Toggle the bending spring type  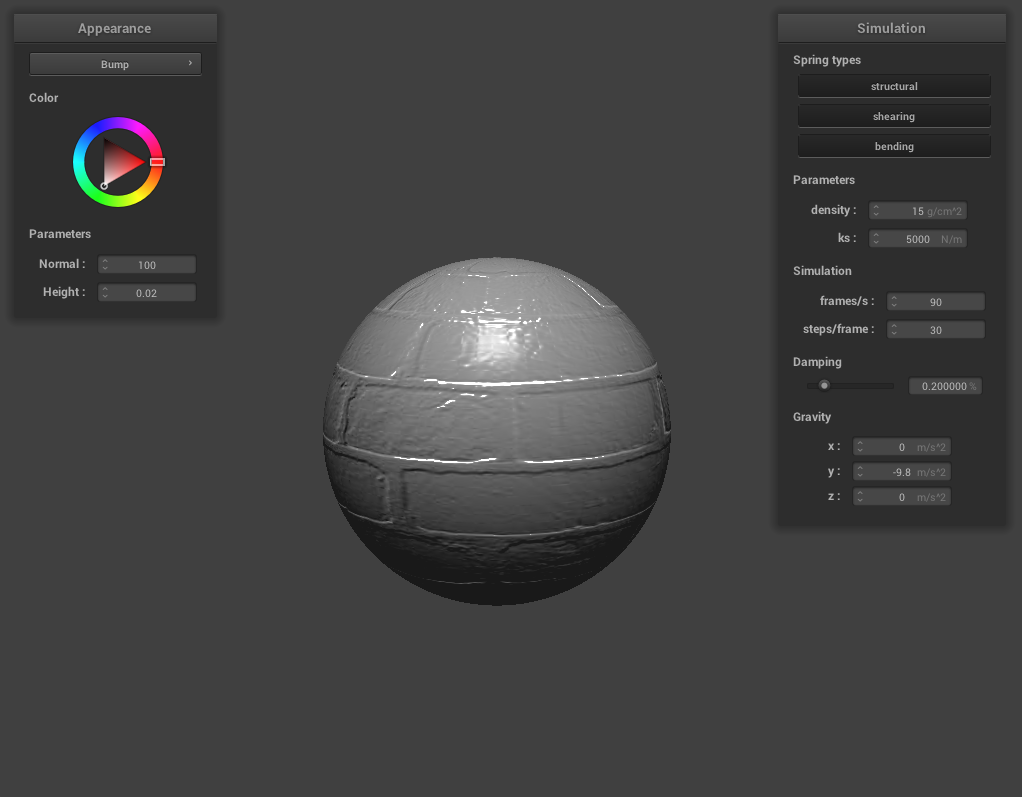click(894, 146)
